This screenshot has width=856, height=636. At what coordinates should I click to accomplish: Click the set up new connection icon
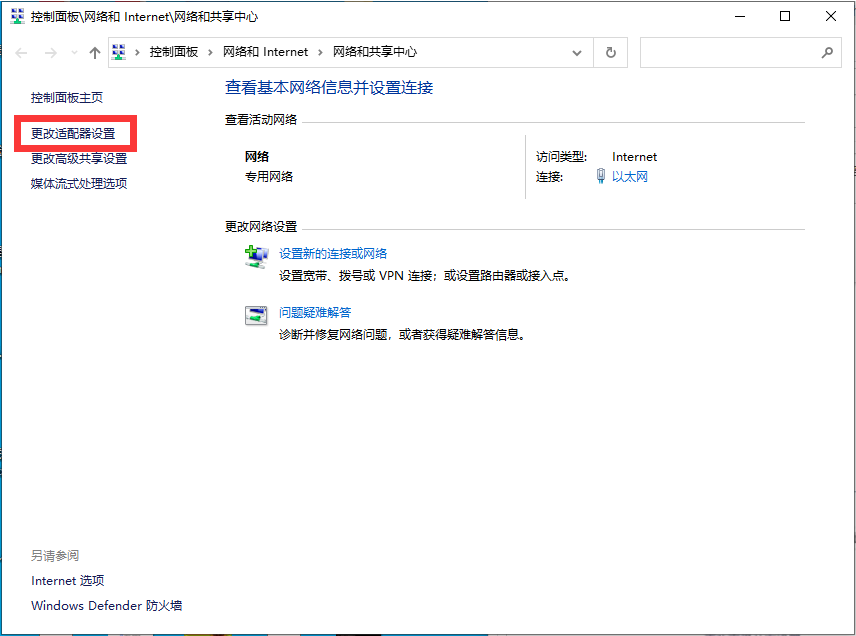256,256
